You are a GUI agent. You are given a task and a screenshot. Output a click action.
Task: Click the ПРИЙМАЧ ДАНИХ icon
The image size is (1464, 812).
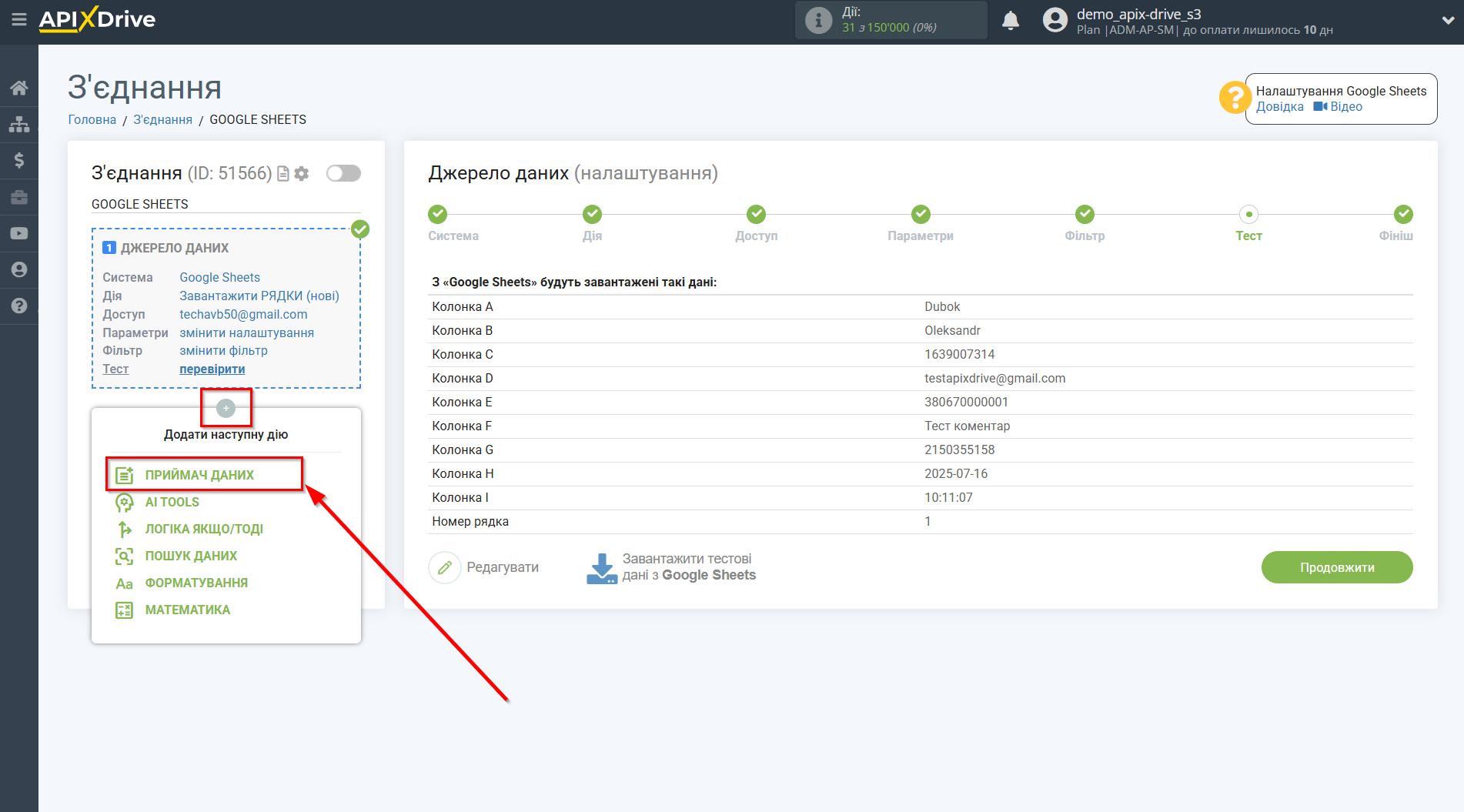pyautogui.click(x=124, y=476)
